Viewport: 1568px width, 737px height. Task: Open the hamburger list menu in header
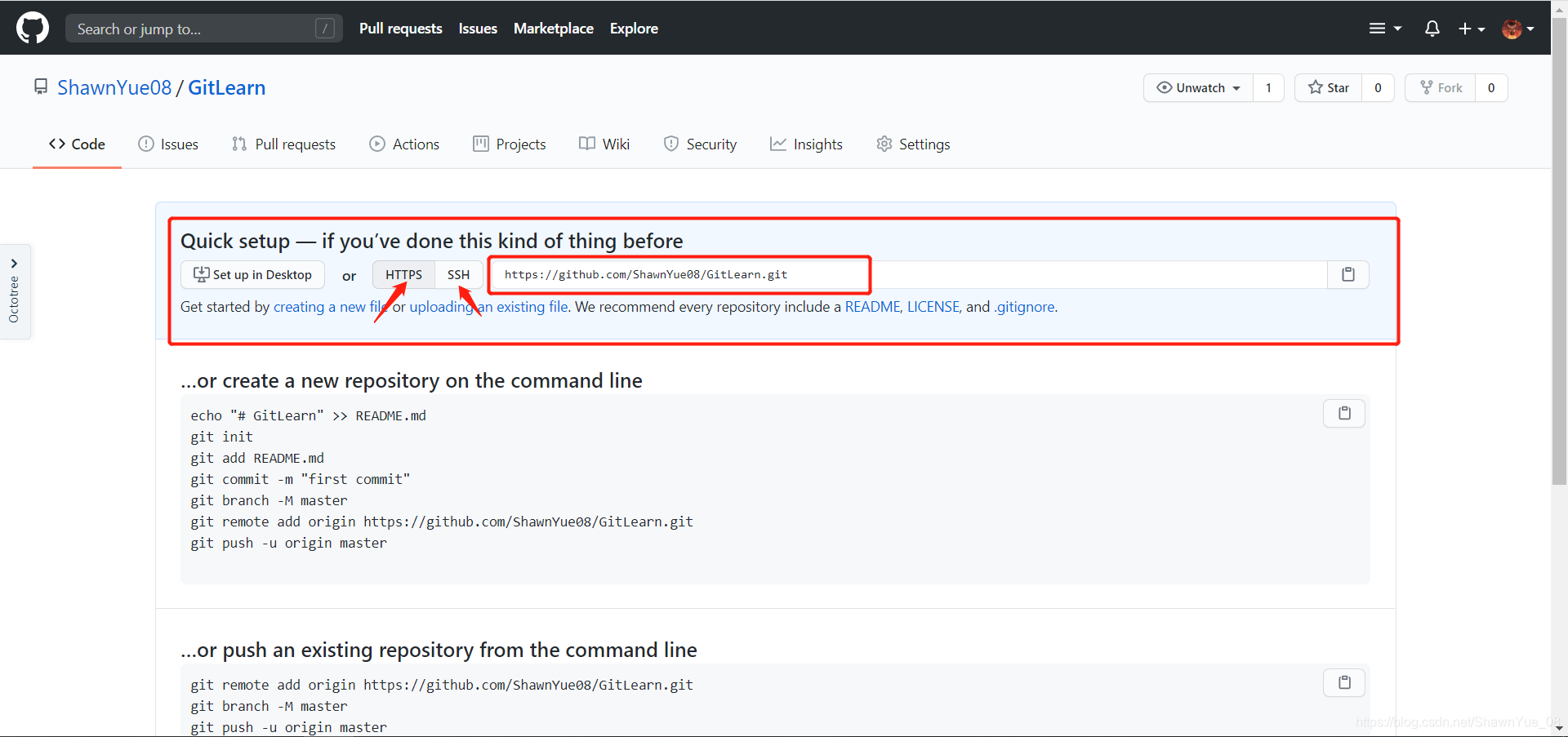pyautogui.click(x=1385, y=29)
